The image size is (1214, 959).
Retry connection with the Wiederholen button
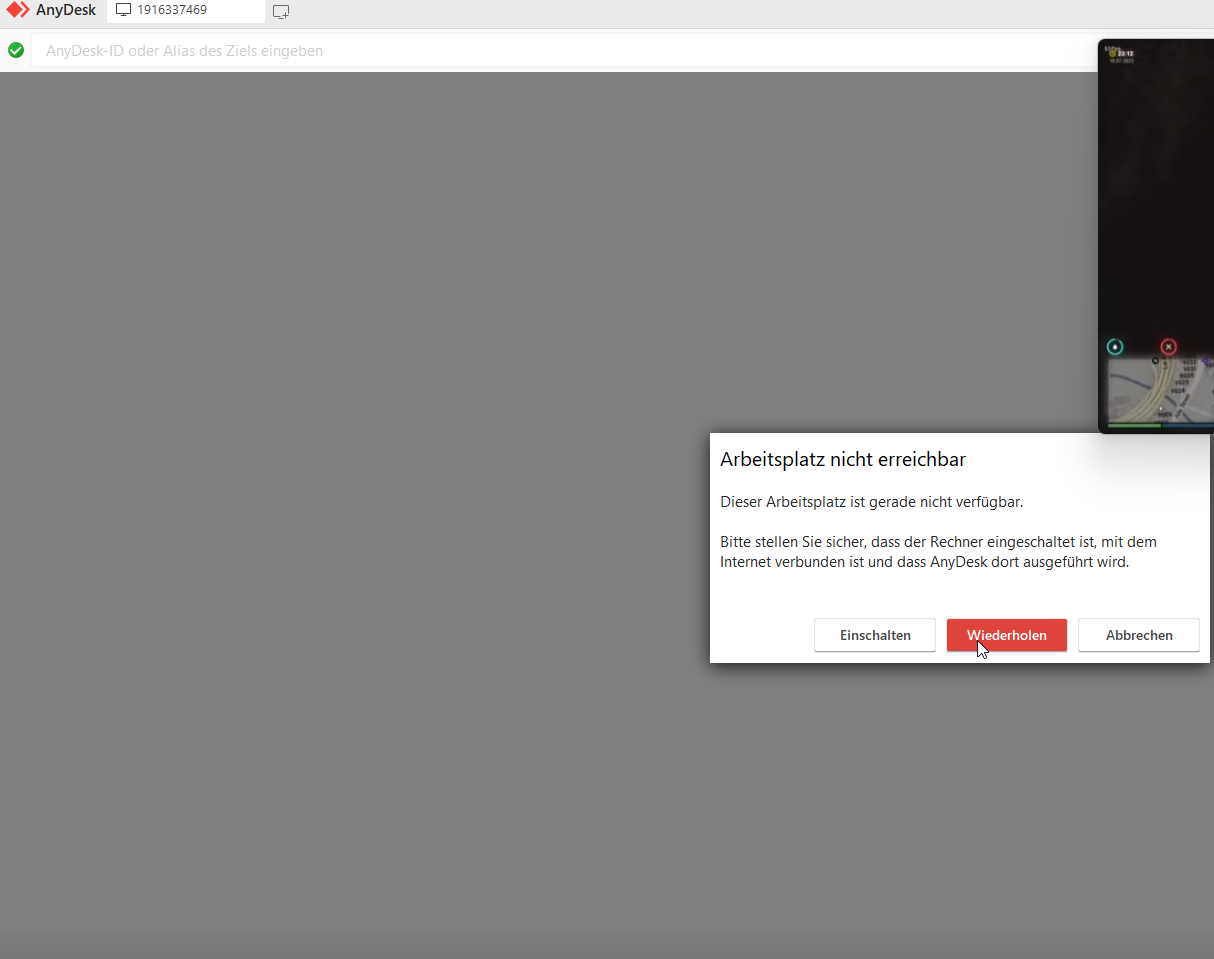click(x=1006, y=635)
